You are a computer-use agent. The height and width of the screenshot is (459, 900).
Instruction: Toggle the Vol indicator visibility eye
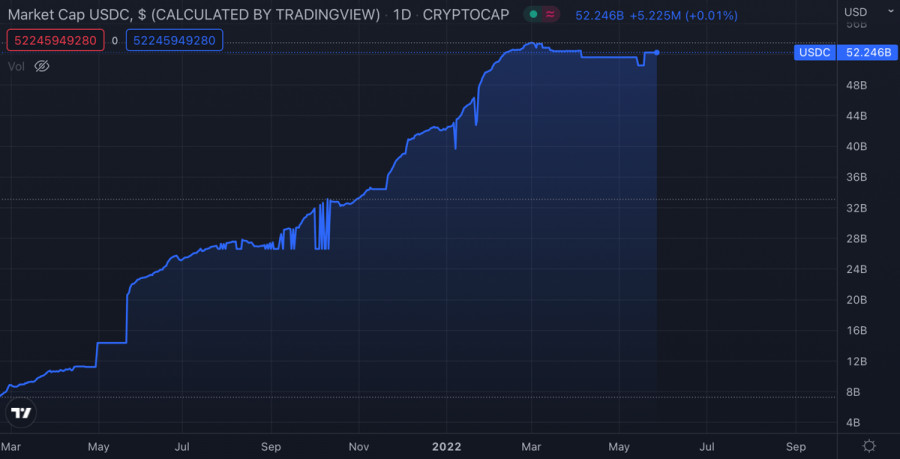click(x=42, y=67)
